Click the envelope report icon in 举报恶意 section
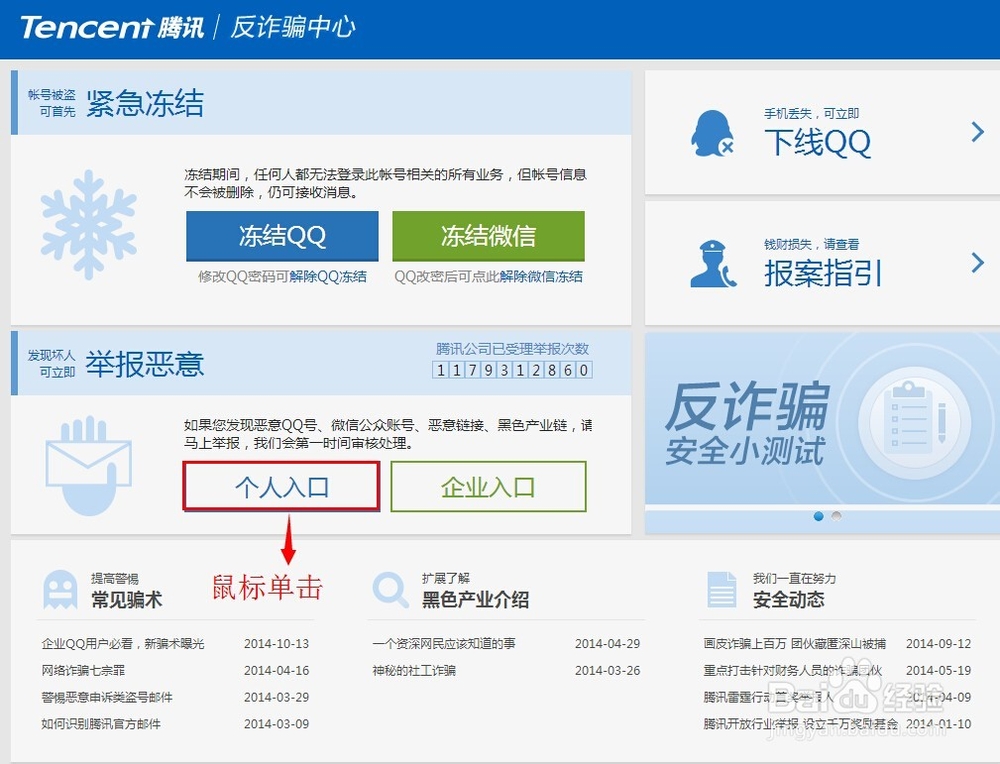The image size is (1000, 764). pos(90,462)
